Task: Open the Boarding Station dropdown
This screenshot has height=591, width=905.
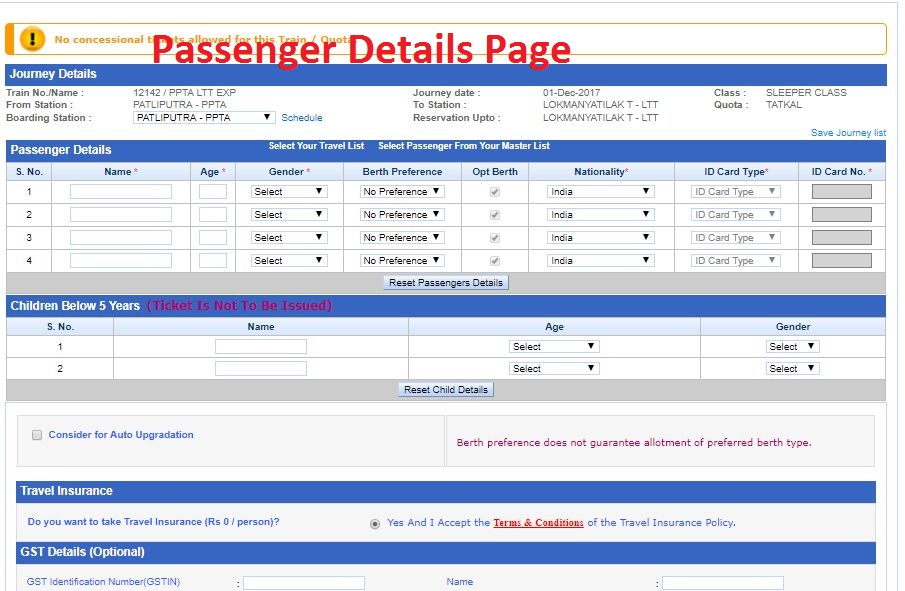Action: click(x=203, y=118)
